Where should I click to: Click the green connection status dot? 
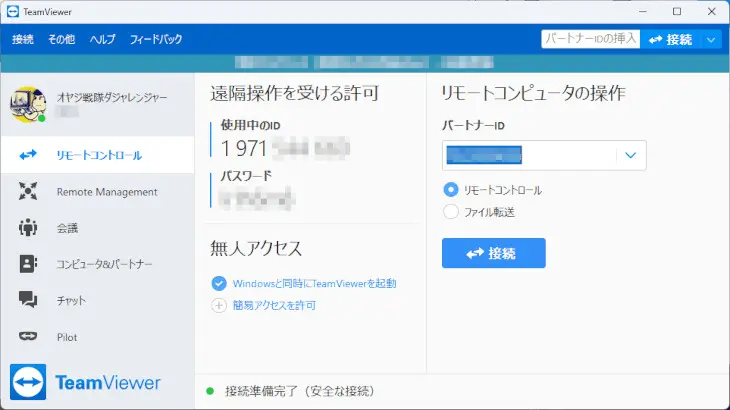pyautogui.click(x=210, y=391)
